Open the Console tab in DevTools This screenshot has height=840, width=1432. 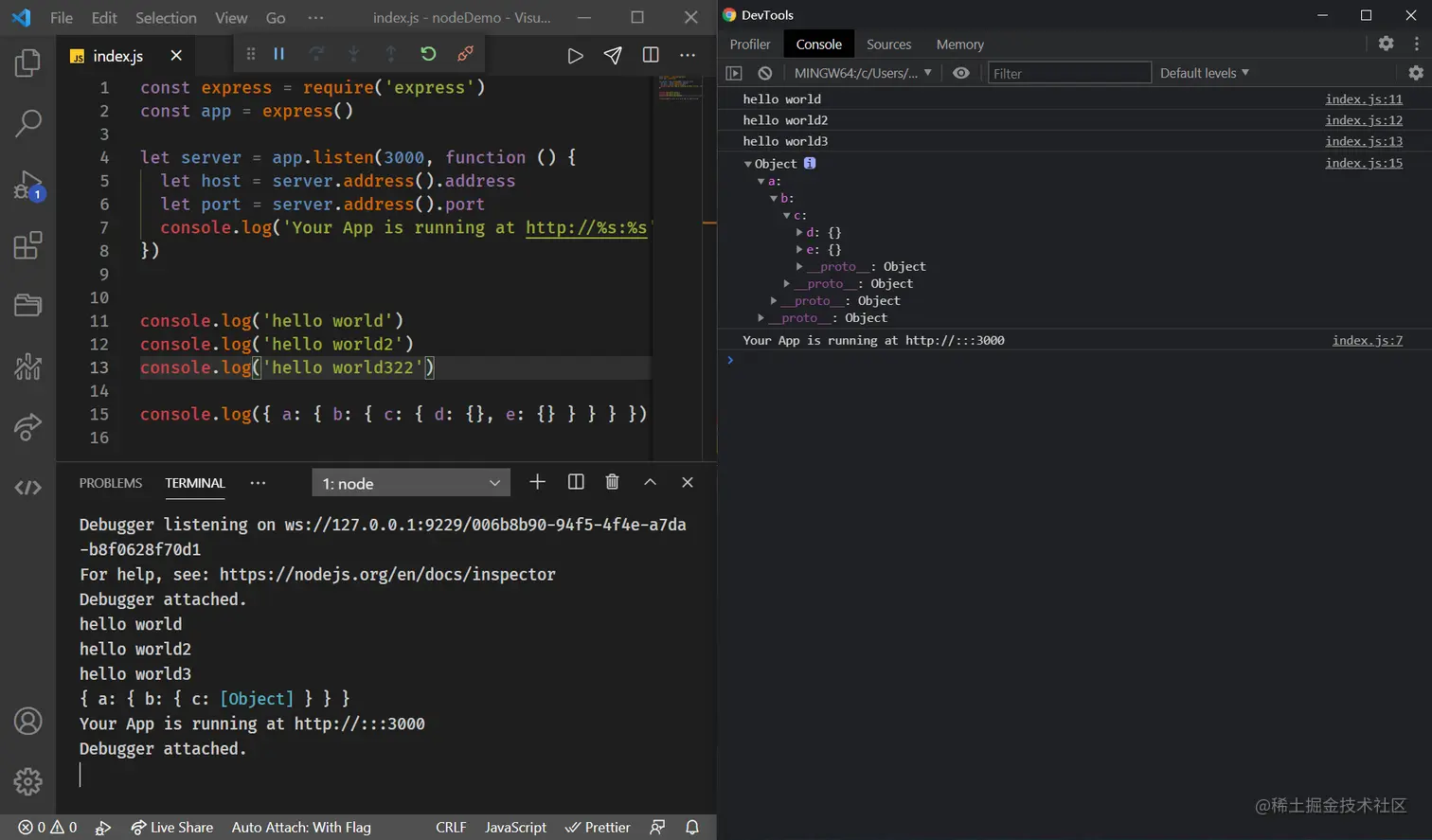point(819,45)
